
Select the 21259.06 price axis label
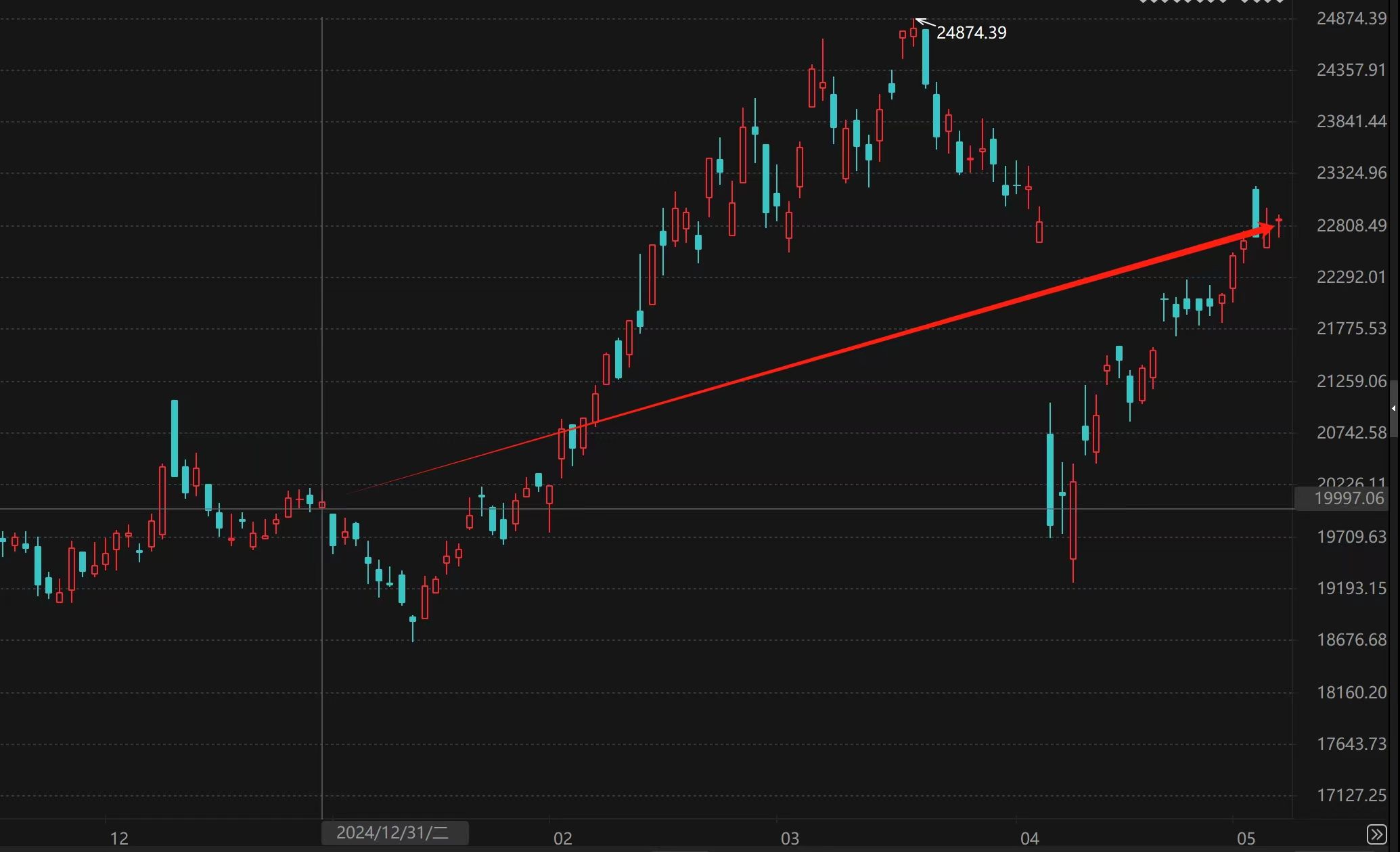[1351, 382]
